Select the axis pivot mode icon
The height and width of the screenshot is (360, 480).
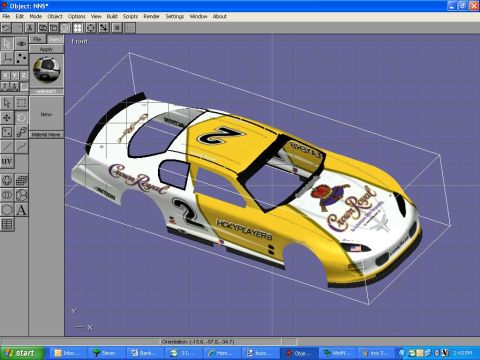point(7,58)
